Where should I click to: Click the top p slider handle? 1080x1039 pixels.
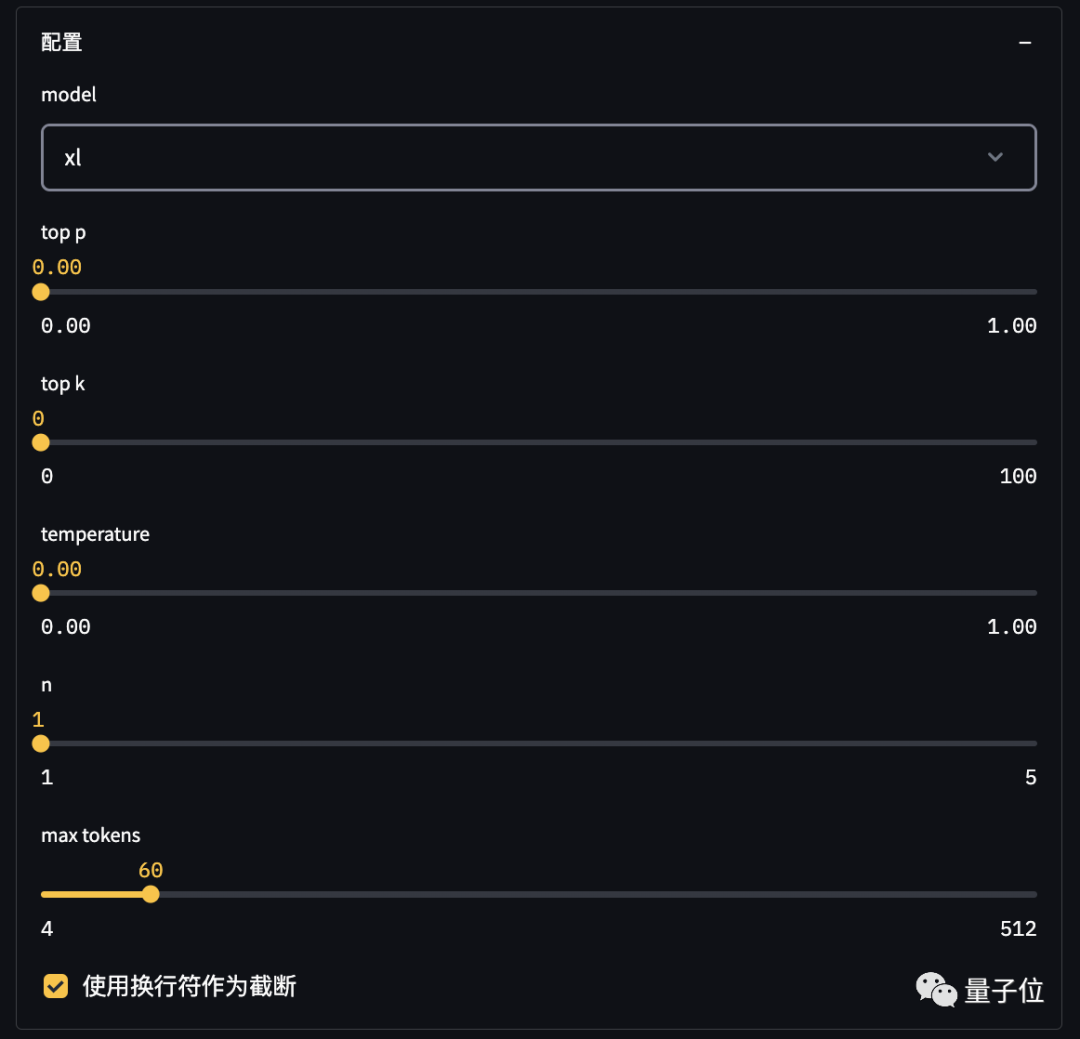pyautogui.click(x=41, y=292)
